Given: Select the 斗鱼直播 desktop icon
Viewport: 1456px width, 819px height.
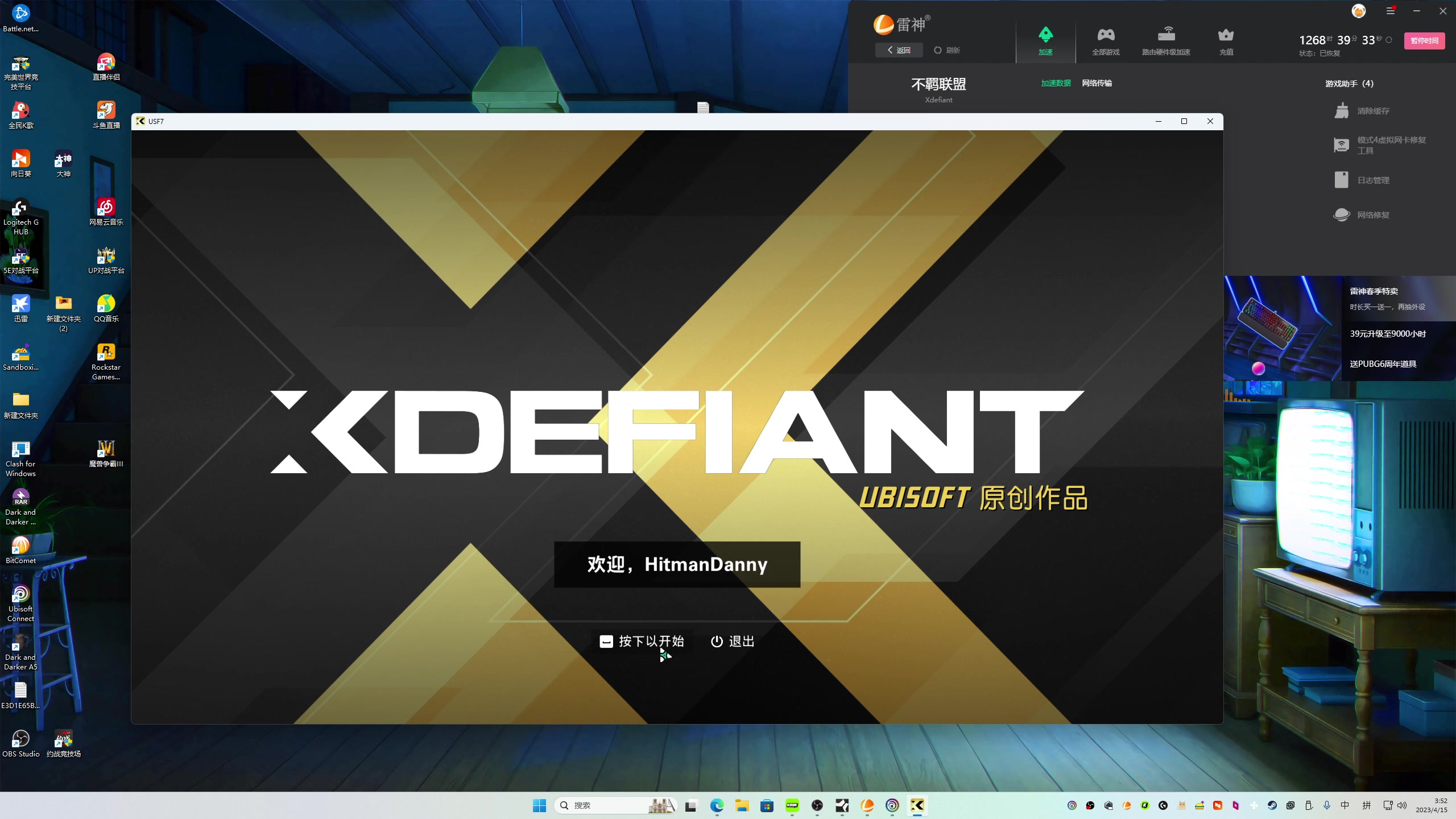Looking at the screenshot, I should 106,115.
